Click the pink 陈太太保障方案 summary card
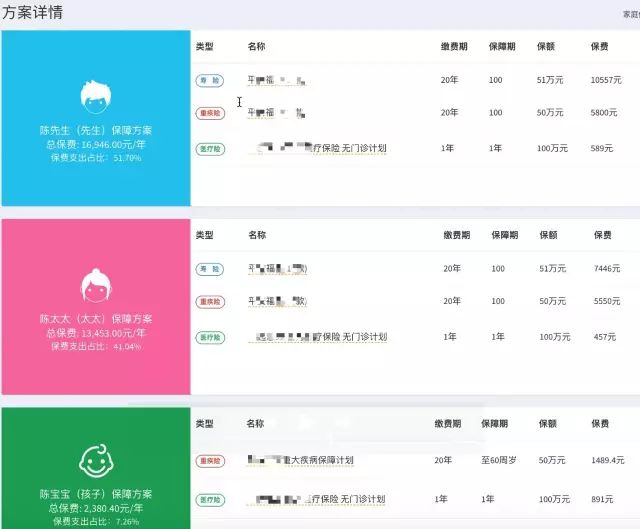 96,307
